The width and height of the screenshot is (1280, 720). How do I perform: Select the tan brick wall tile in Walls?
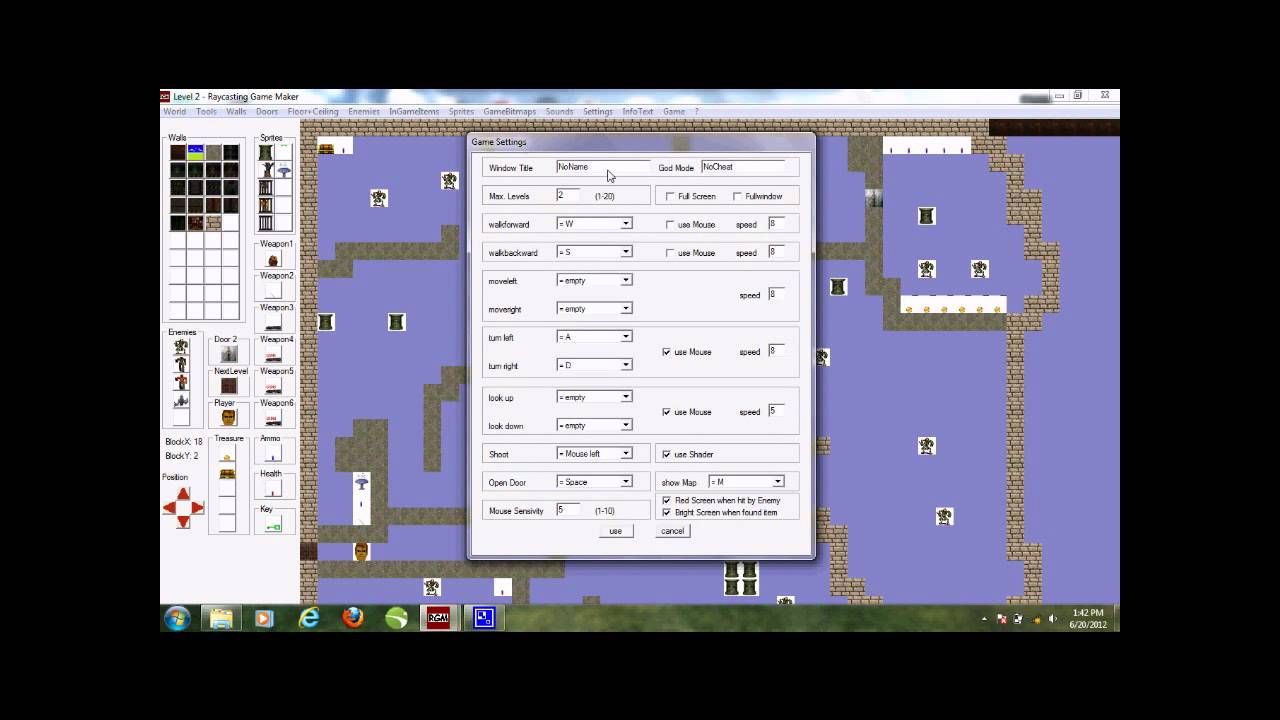pos(214,223)
